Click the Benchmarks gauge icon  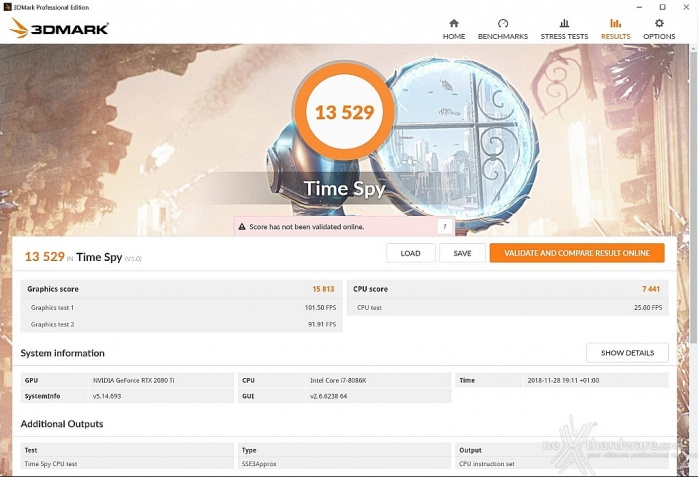click(x=503, y=23)
